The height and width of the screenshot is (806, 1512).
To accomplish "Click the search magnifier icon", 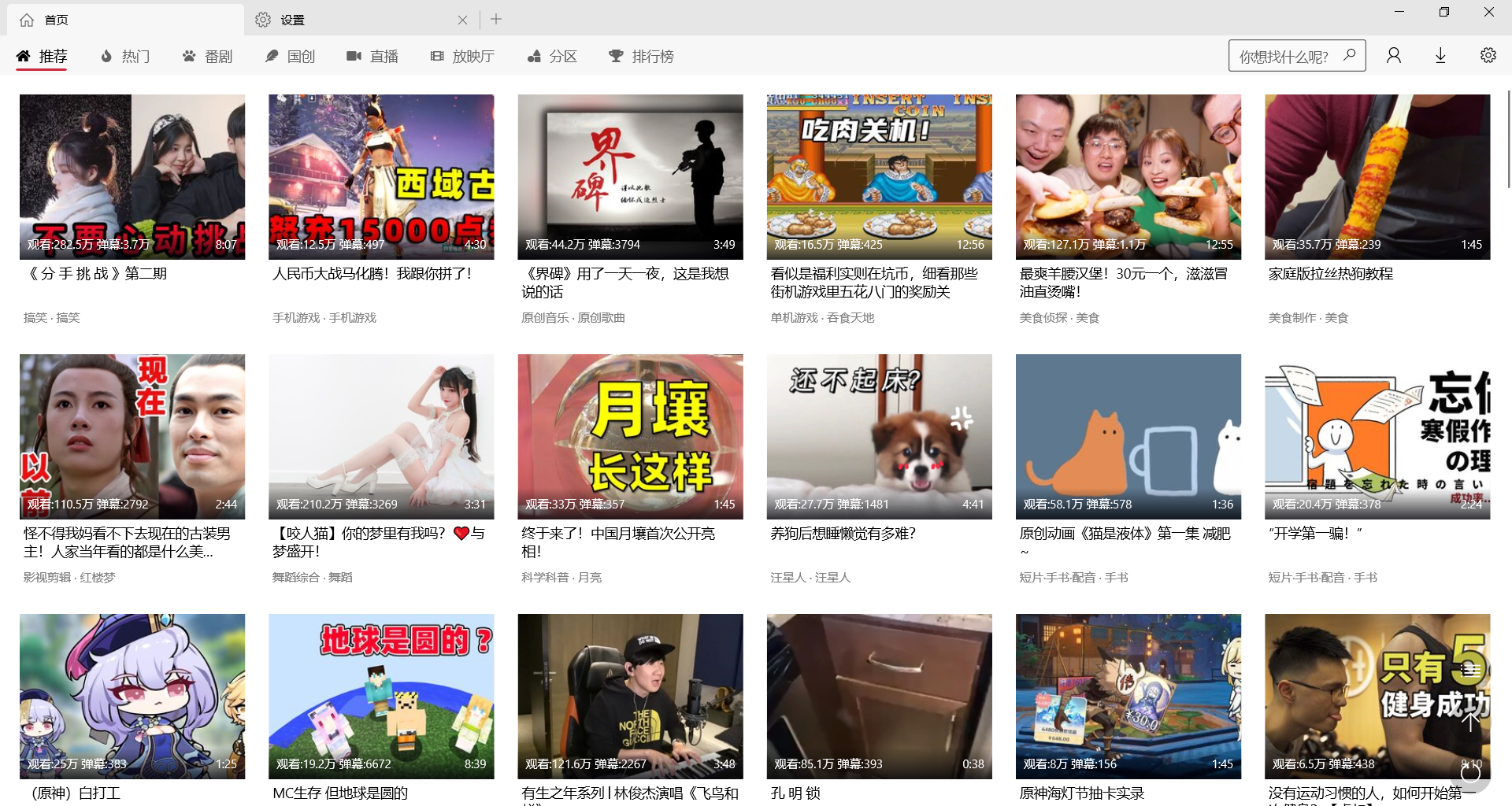I will [1349, 55].
